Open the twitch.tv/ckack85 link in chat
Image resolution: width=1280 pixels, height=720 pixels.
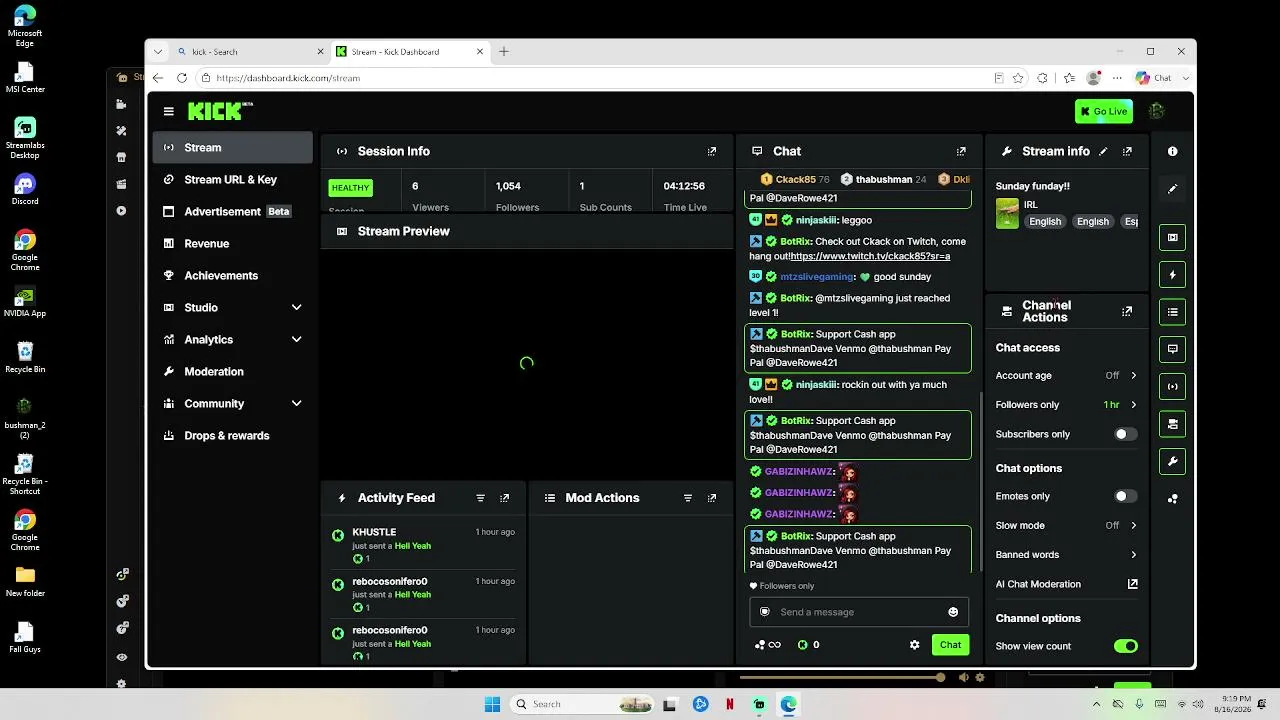pyautogui.click(x=870, y=256)
